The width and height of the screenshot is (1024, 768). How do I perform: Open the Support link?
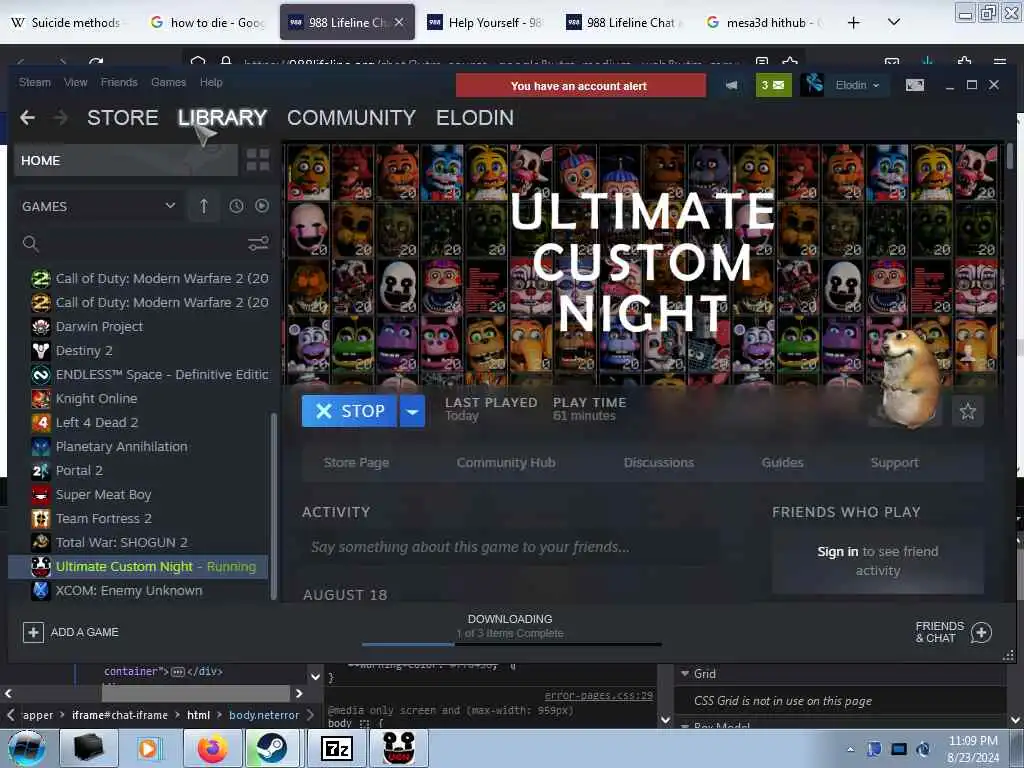[895, 462]
